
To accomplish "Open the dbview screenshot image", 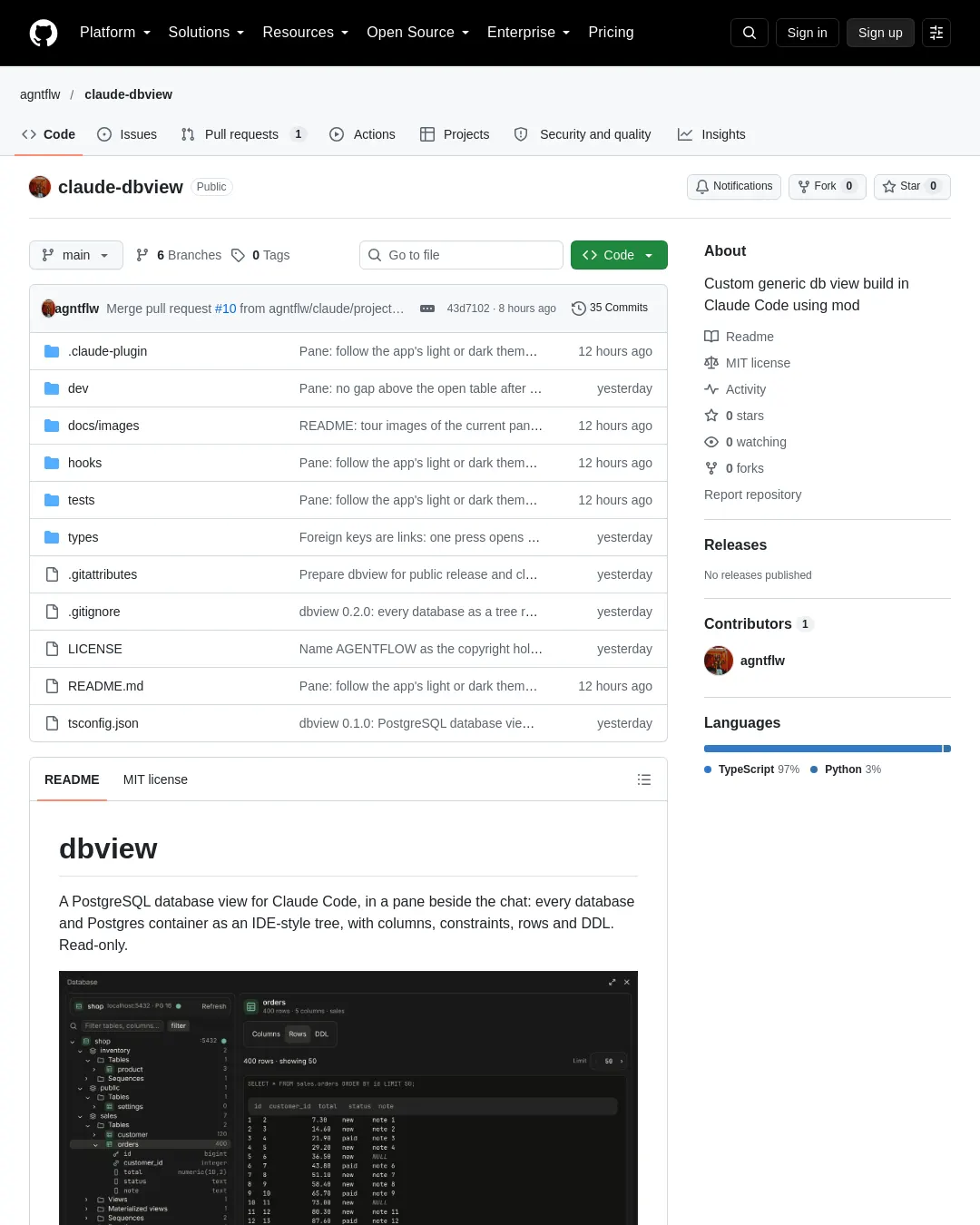I will click(348, 1098).
